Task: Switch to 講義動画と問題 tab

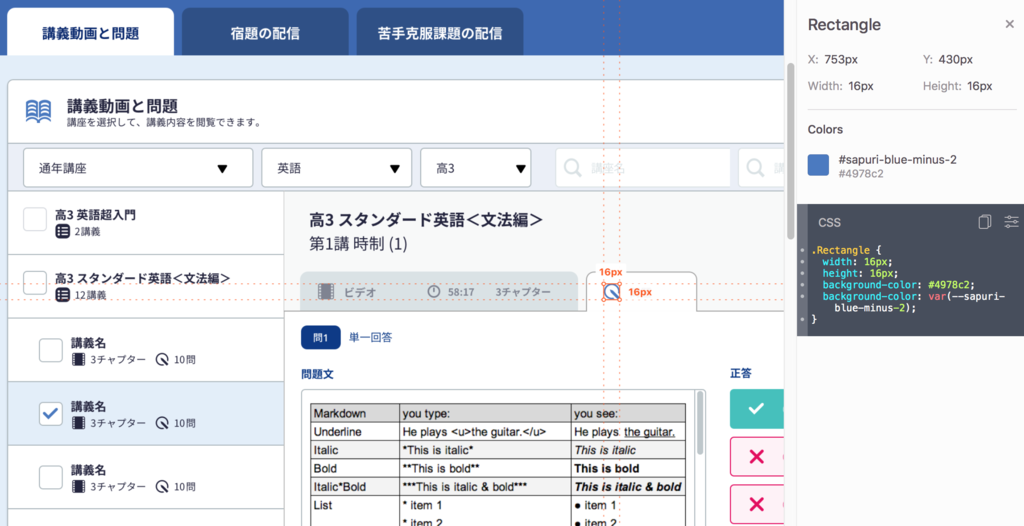Action: pyautogui.click(x=90, y=33)
